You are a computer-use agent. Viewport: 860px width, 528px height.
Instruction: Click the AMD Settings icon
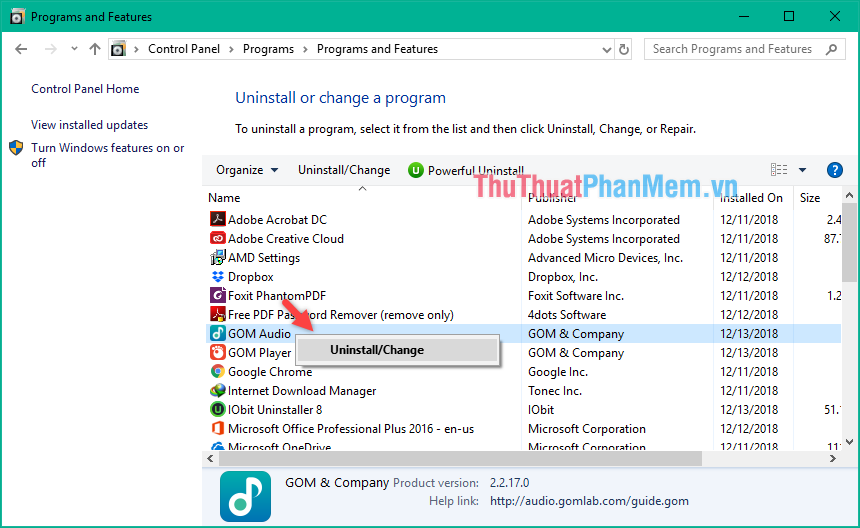click(x=218, y=258)
